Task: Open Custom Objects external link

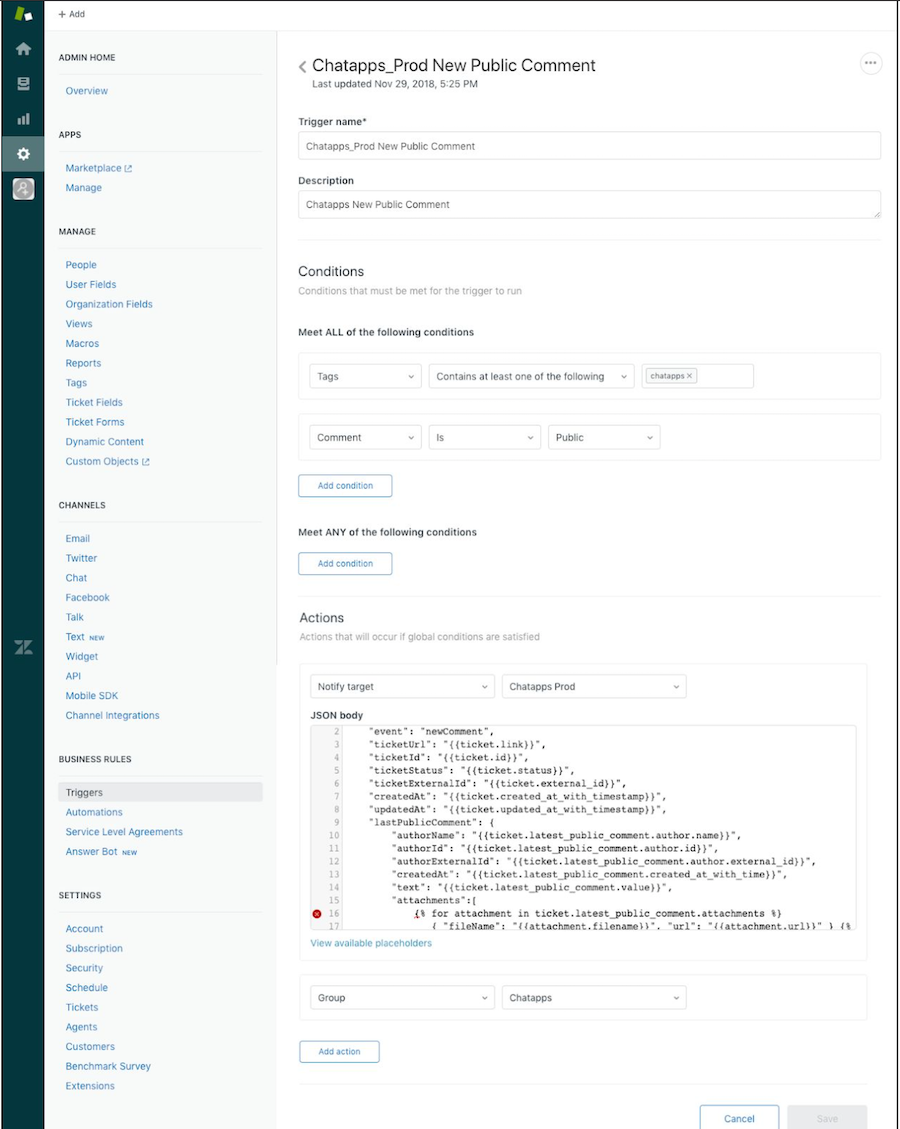Action: click(107, 462)
